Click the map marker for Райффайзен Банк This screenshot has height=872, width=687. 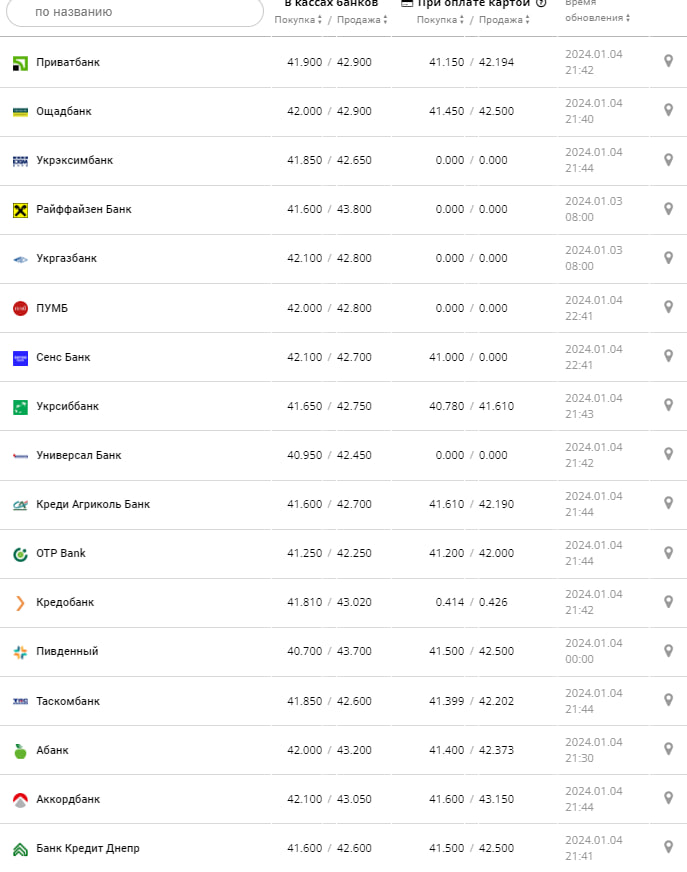[x=669, y=209]
